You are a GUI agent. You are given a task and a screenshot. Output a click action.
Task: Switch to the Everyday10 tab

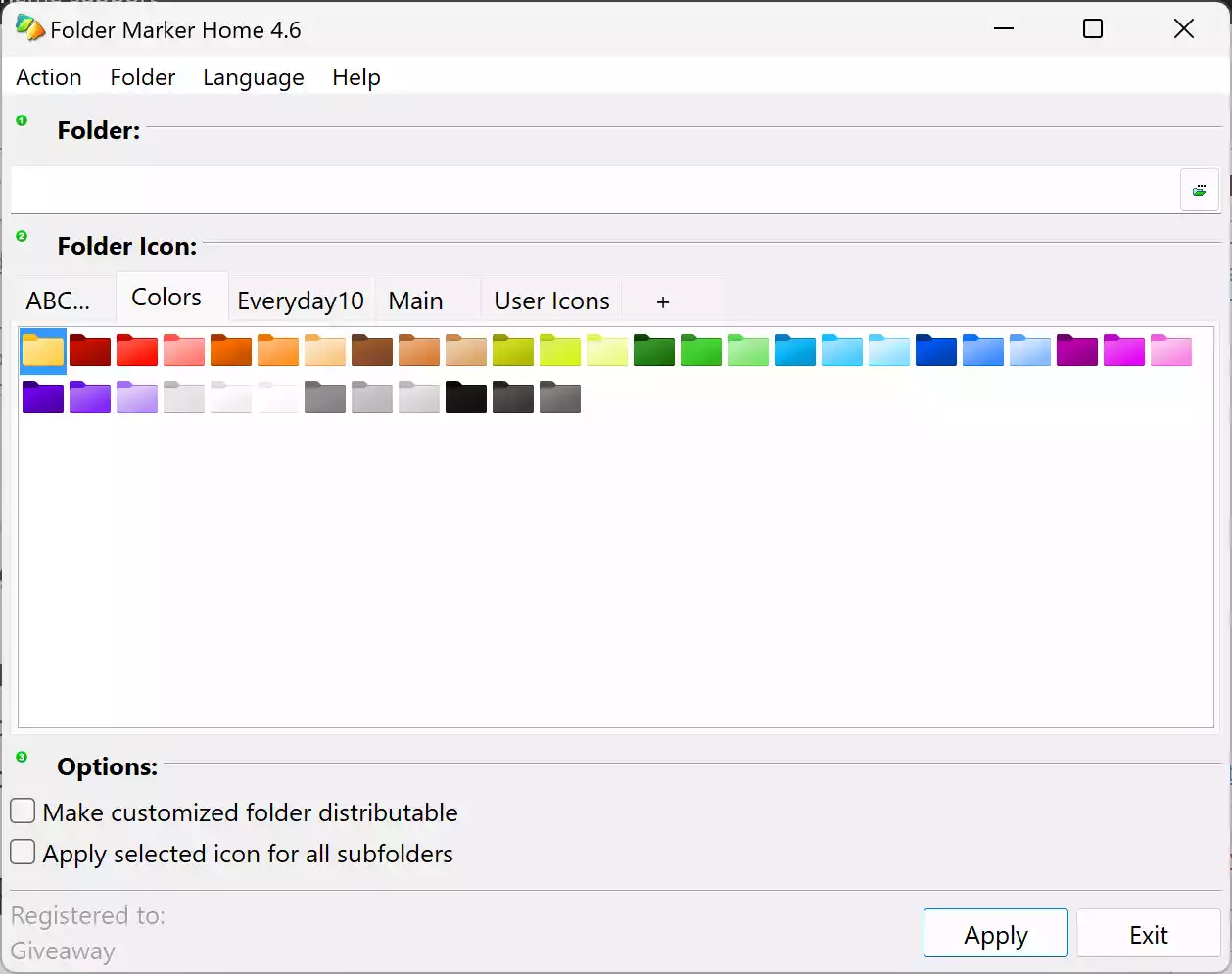point(301,301)
